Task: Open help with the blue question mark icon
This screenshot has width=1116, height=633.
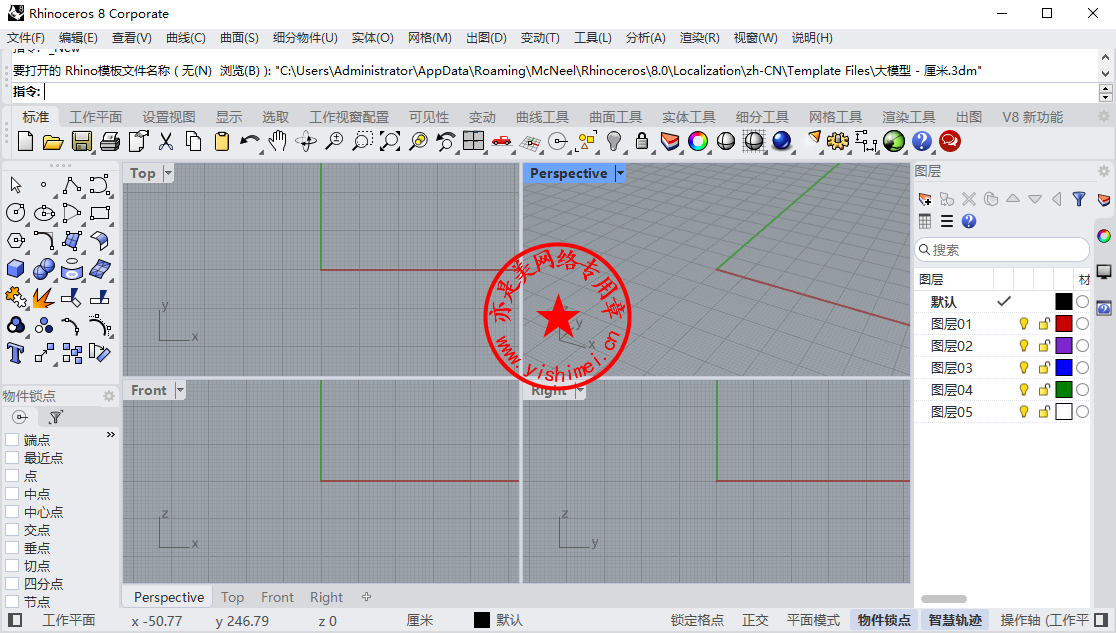Action: tap(922, 142)
